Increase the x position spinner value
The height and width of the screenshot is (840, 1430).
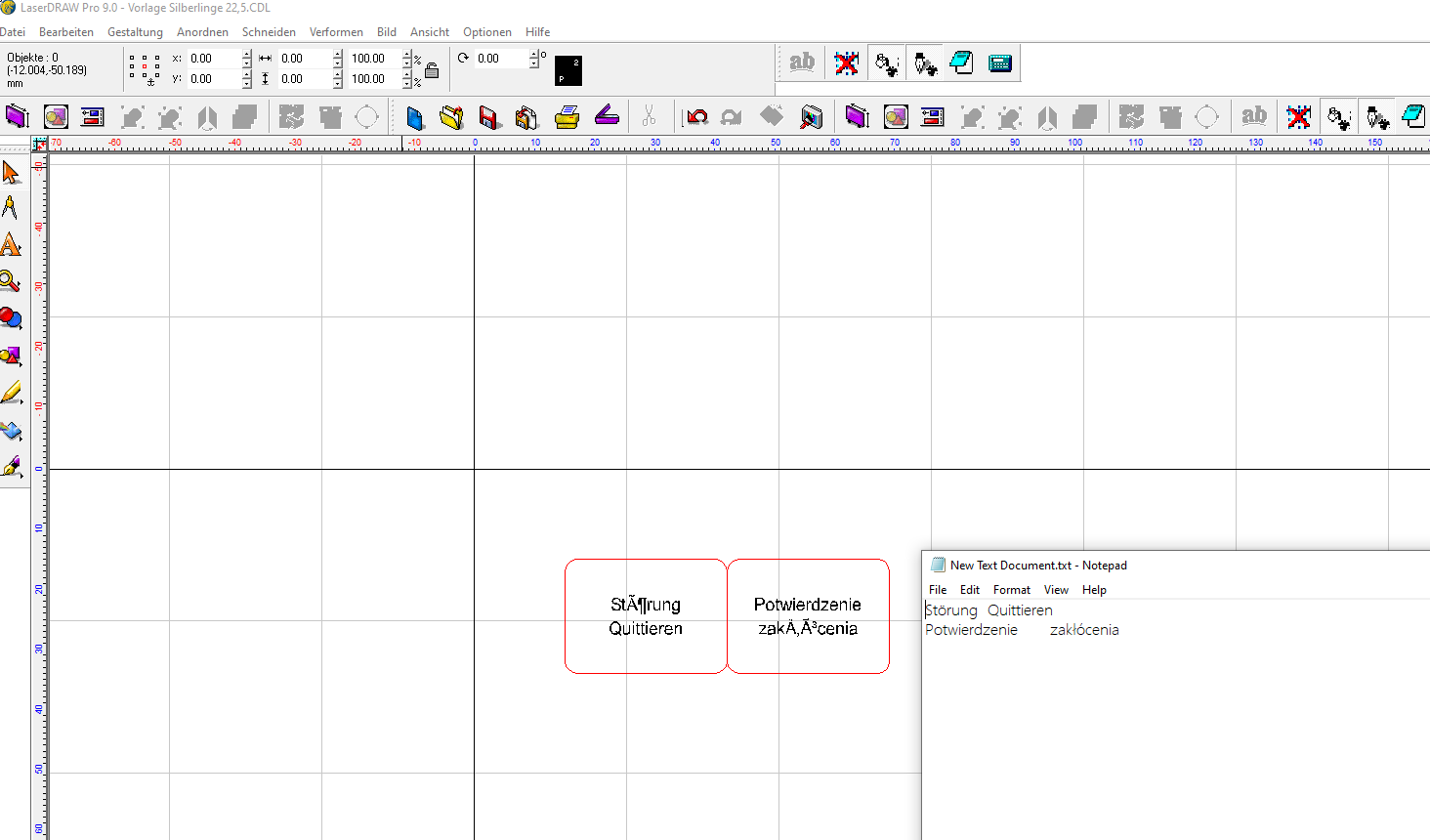point(246,54)
